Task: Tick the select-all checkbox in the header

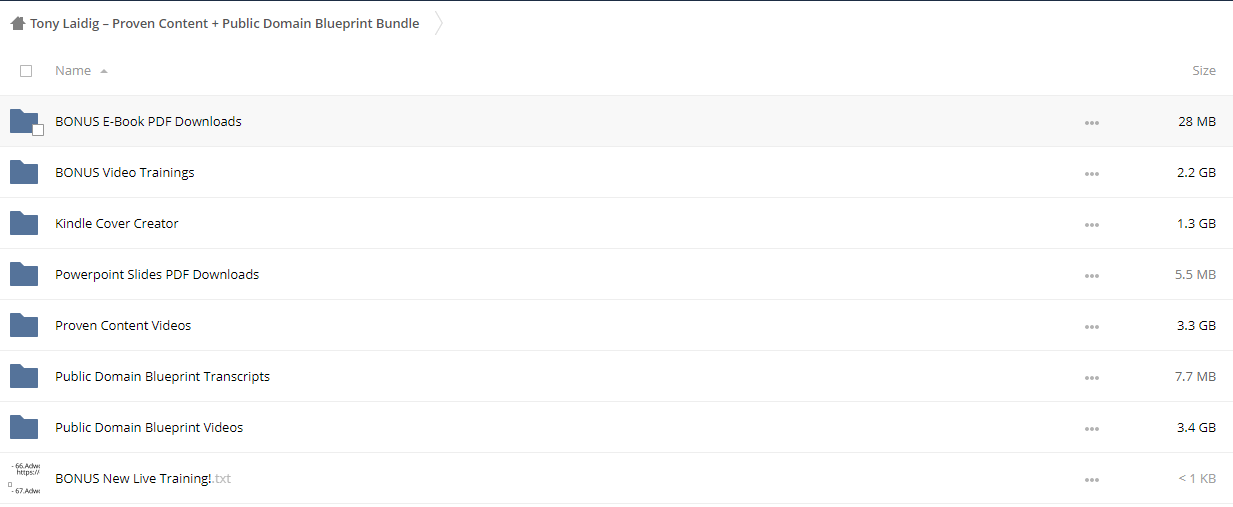Action: (x=26, y=71)
